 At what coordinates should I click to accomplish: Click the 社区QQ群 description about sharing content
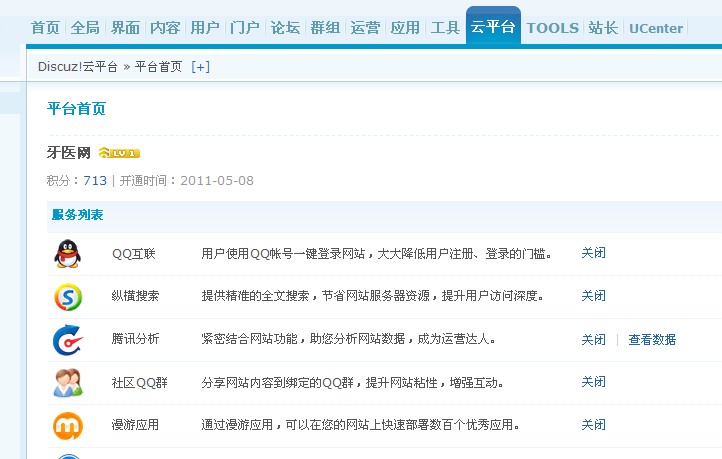[352, 383]
